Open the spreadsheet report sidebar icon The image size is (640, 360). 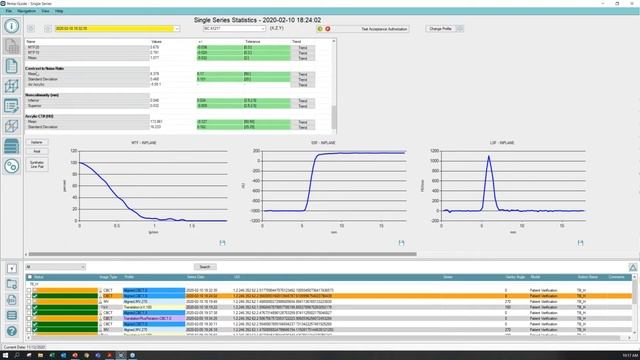tap(11, 46)
